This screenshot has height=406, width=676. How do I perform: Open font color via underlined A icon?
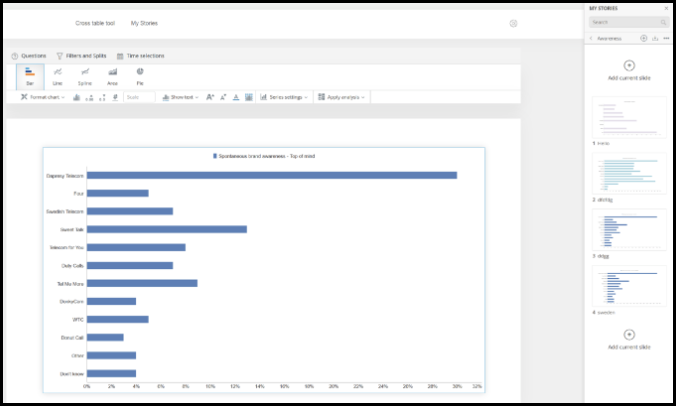pos(236,97)
